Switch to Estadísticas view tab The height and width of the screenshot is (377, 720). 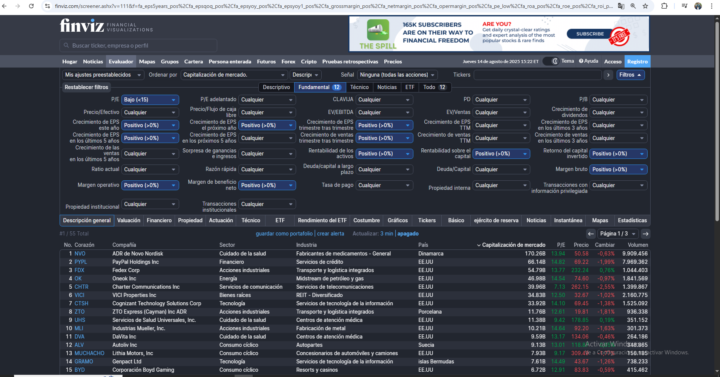pyautogui.click(x=632, y=220)
